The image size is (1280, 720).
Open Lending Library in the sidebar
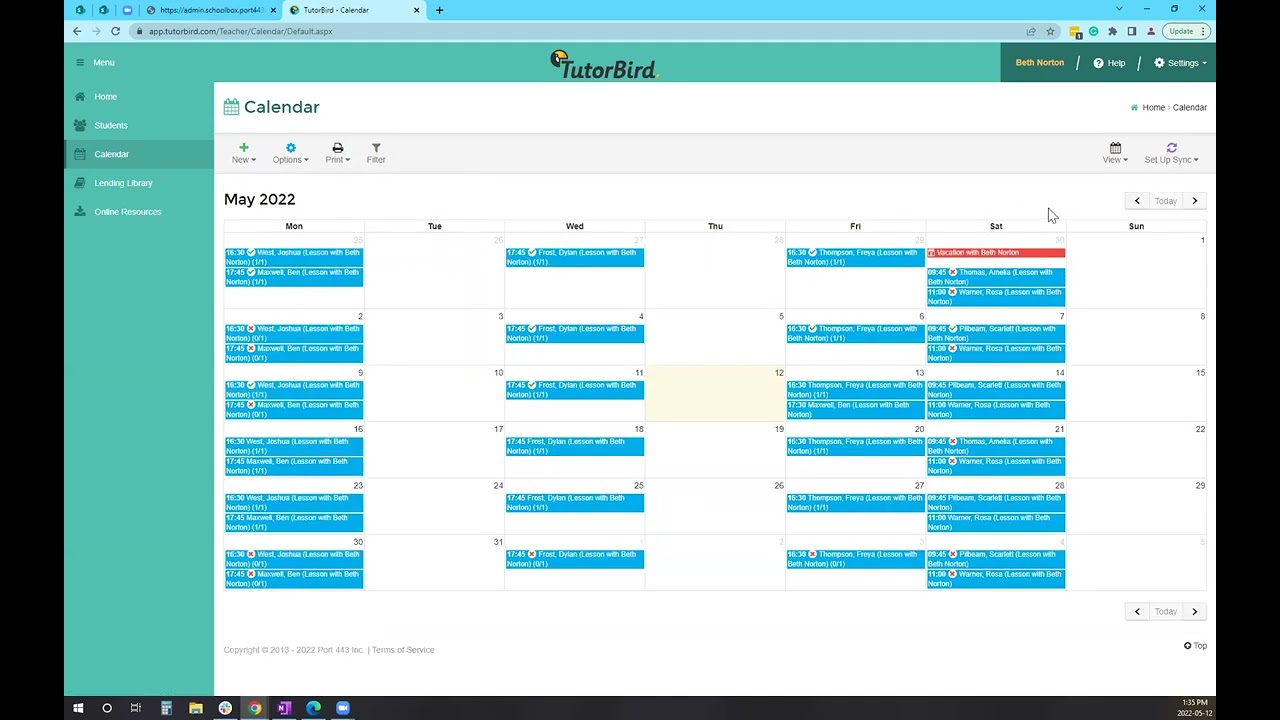point(123,183)
